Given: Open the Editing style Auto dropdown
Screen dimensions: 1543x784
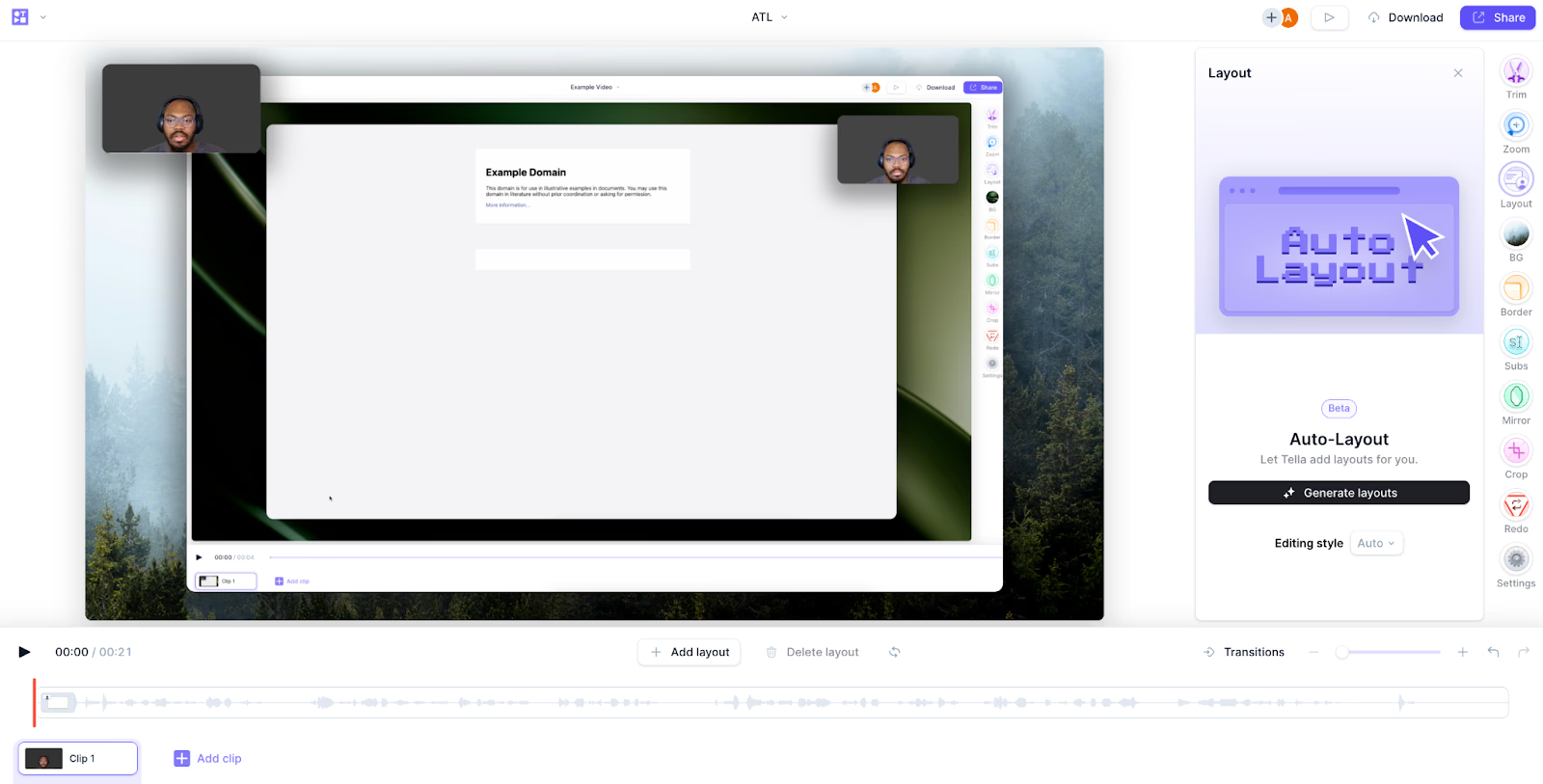Looking at the screenshot, I should click(x=1376, y=543).
